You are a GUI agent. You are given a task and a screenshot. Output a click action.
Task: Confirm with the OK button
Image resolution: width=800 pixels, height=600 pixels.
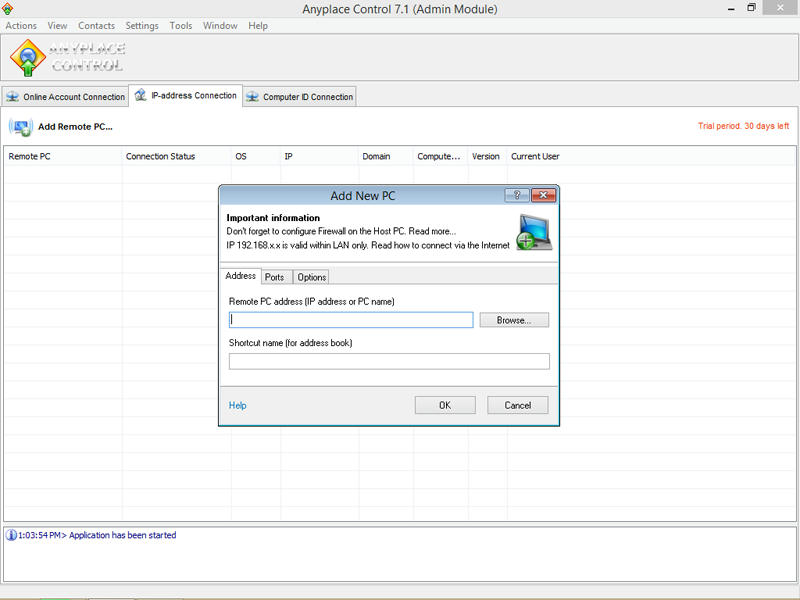coord(445,405)
